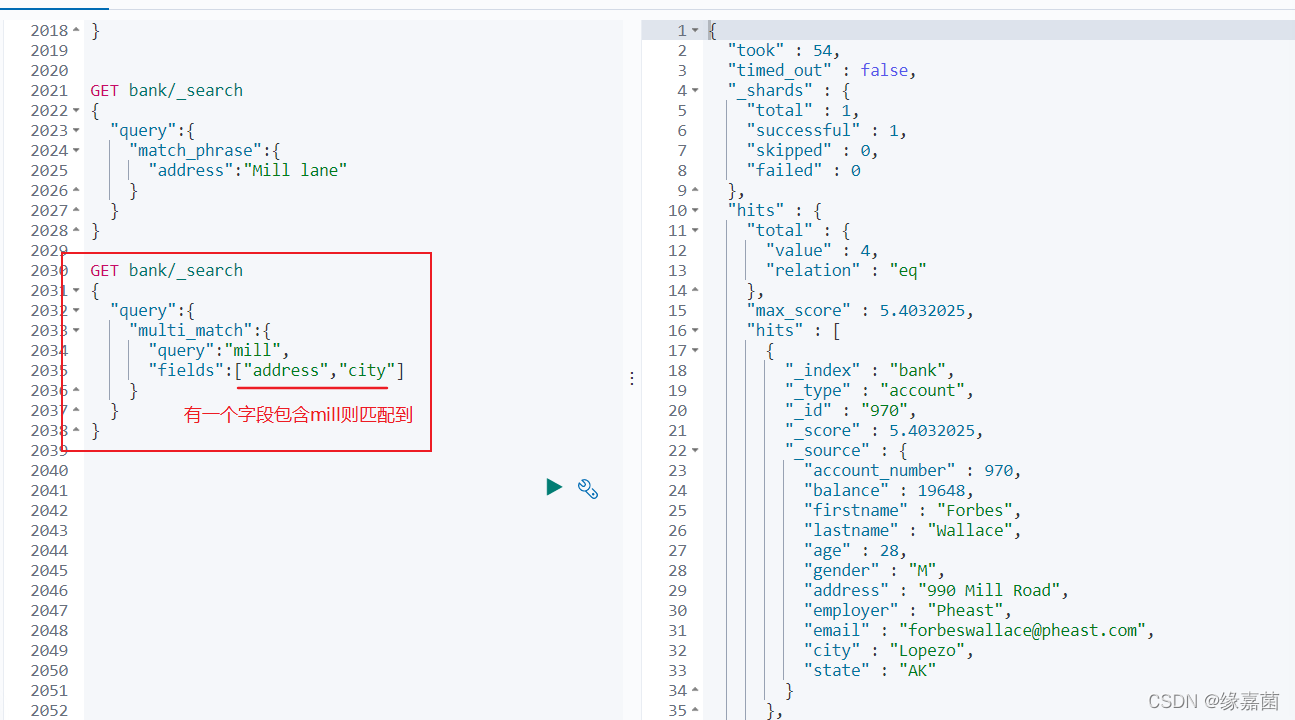
Task: Click the "query":"mill" line
Action: [218, 350]
